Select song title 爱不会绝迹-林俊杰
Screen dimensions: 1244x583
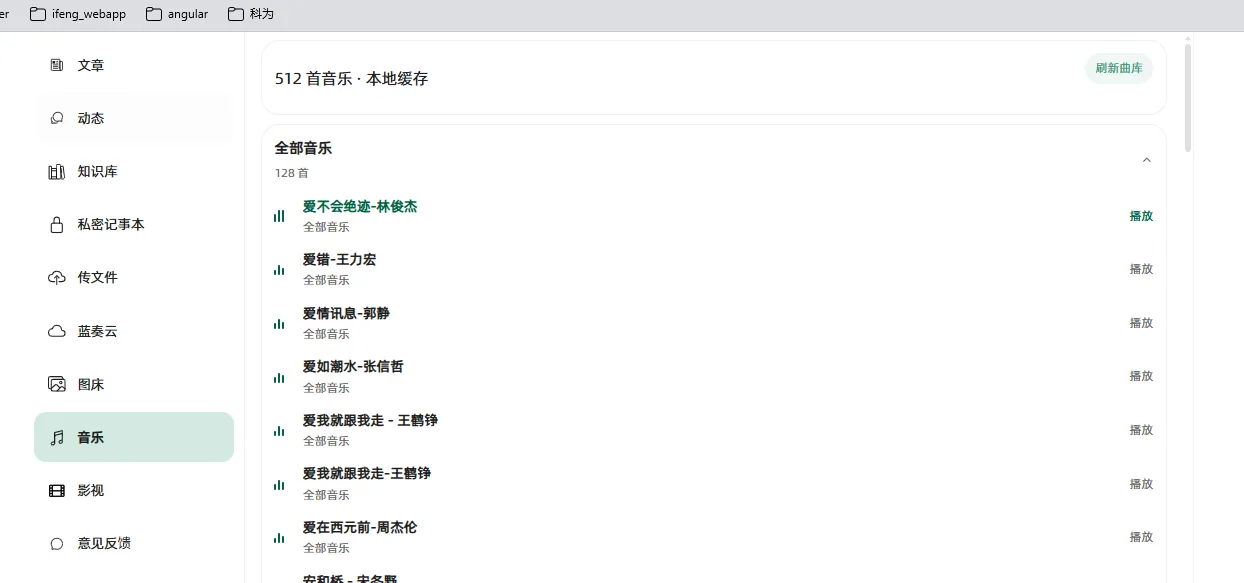[360, 206]
